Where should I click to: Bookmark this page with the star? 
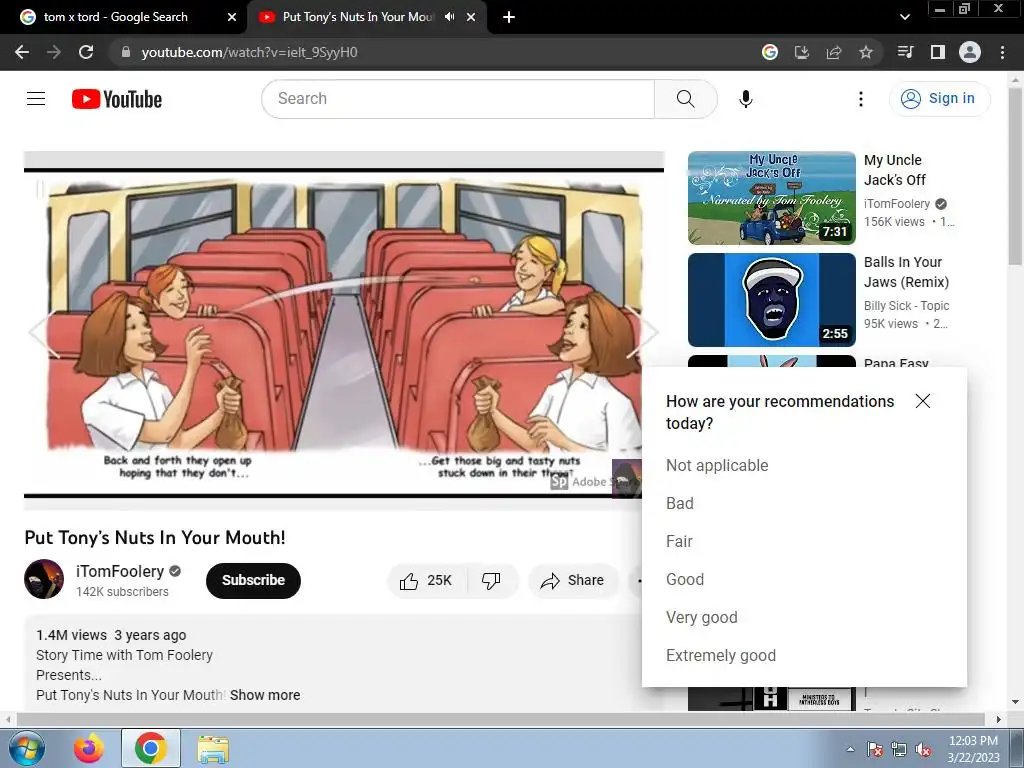[866, 52]
